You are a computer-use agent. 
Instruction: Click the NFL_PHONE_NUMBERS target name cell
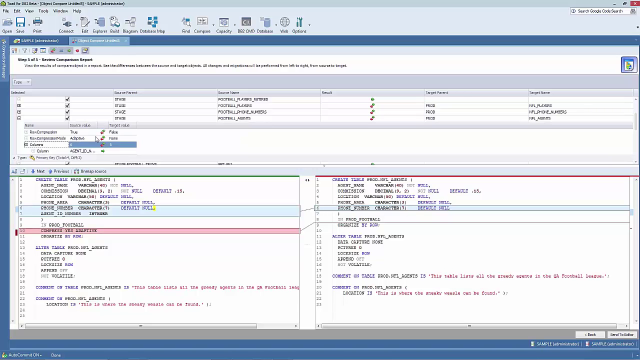pos(580,112)
